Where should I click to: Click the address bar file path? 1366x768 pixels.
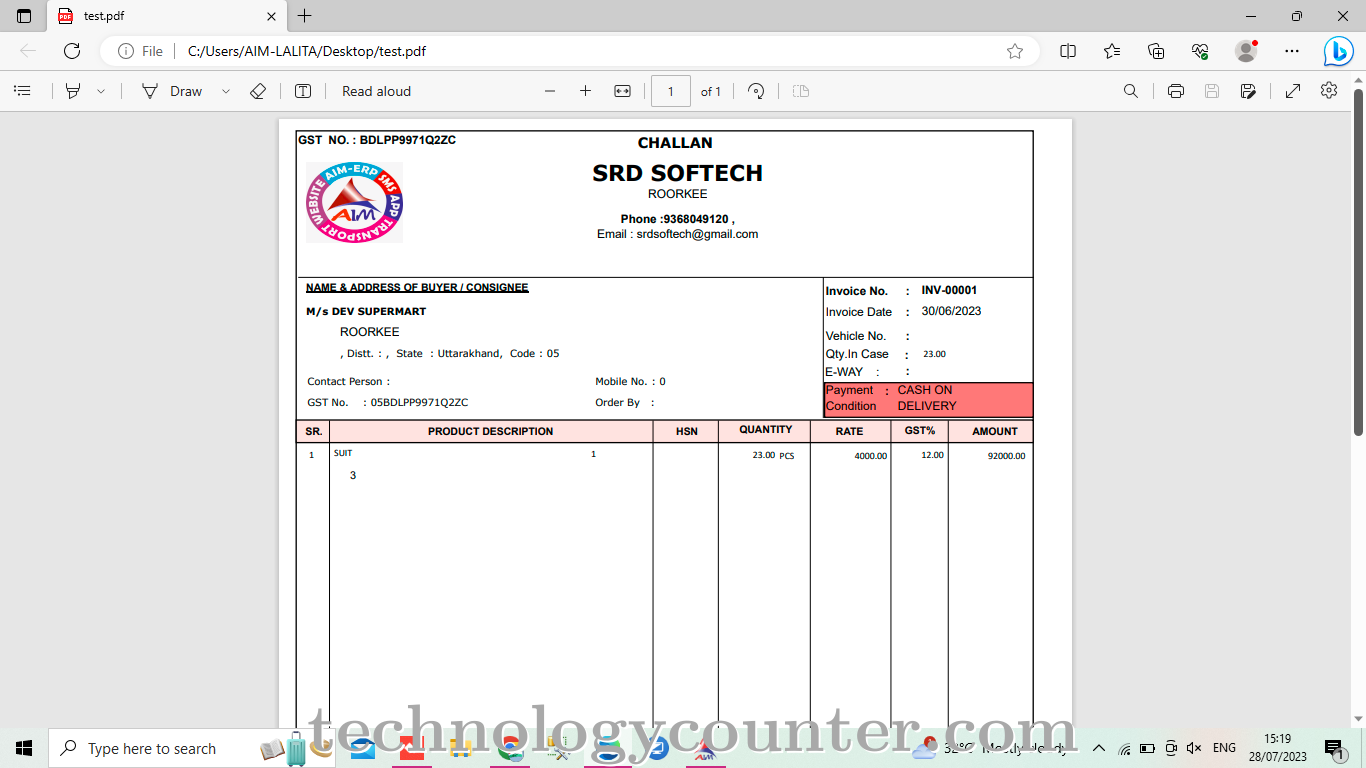306,51
